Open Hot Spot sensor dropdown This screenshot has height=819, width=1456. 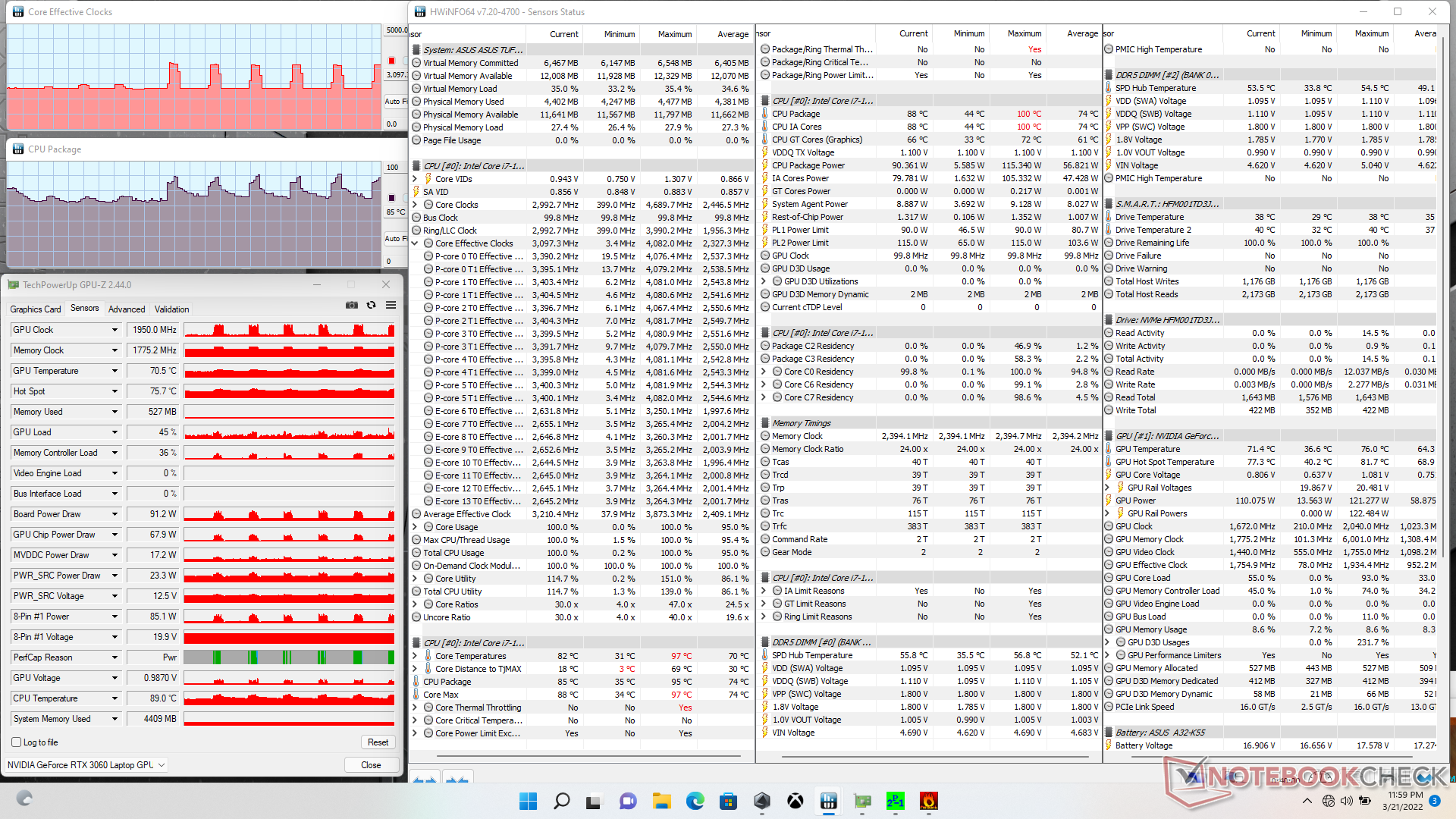pyautogui.click(x=115, y=391)
